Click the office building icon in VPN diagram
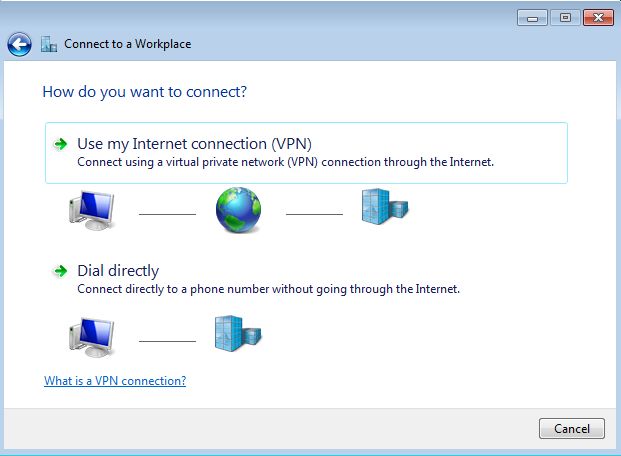The image size is (621, 456). (385, 207)
